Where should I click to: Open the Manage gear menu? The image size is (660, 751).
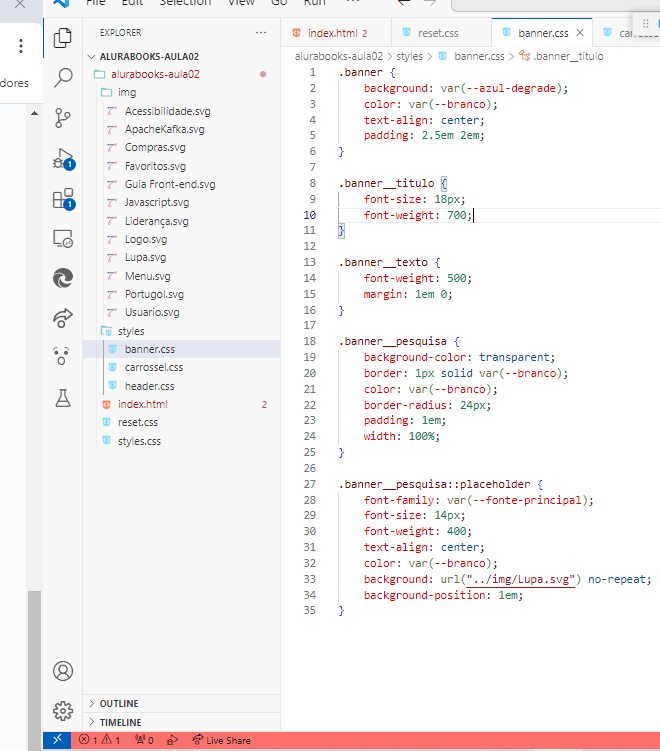tap(63, 711)
